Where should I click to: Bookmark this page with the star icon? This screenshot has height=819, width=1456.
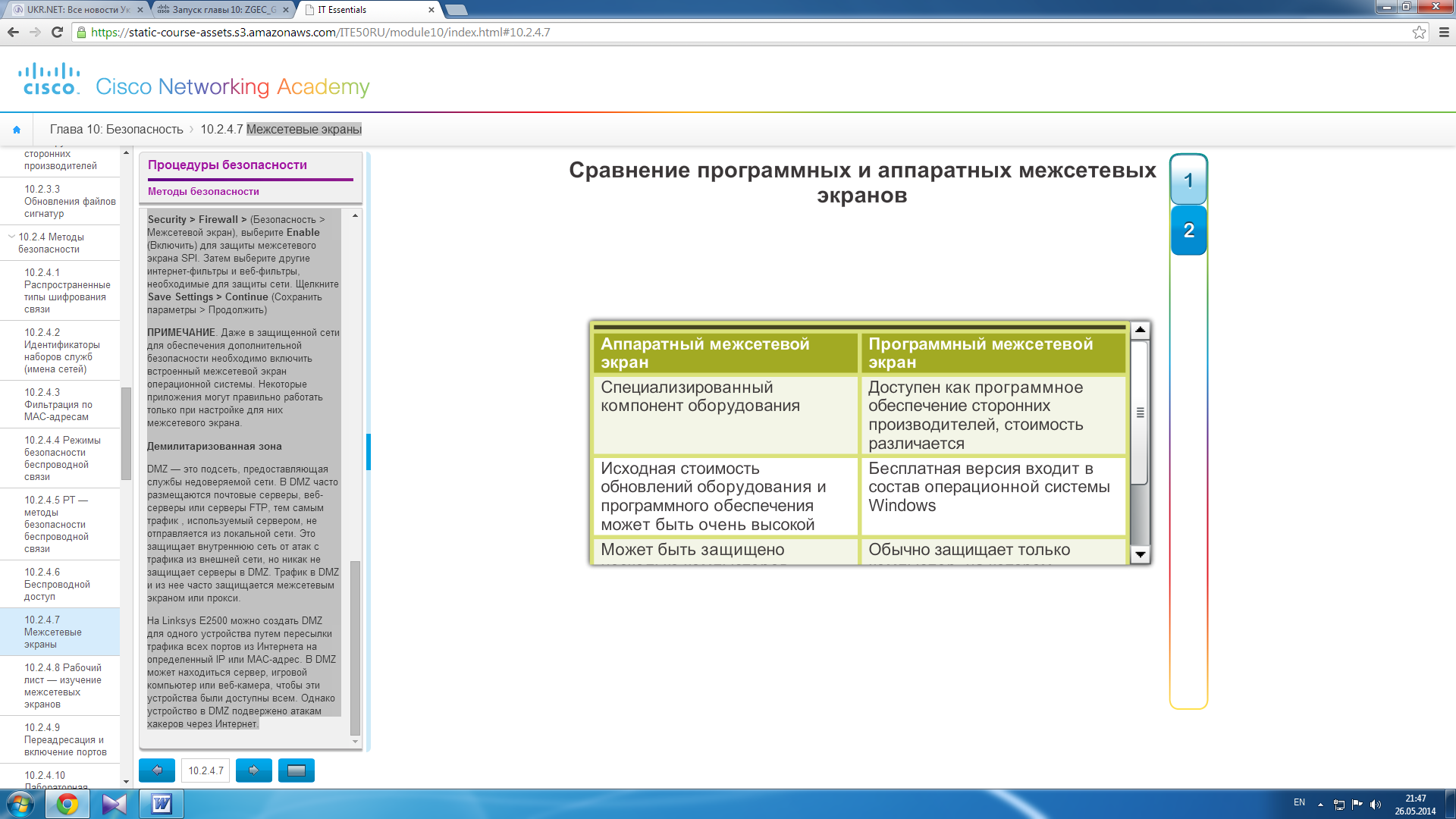1419,32
